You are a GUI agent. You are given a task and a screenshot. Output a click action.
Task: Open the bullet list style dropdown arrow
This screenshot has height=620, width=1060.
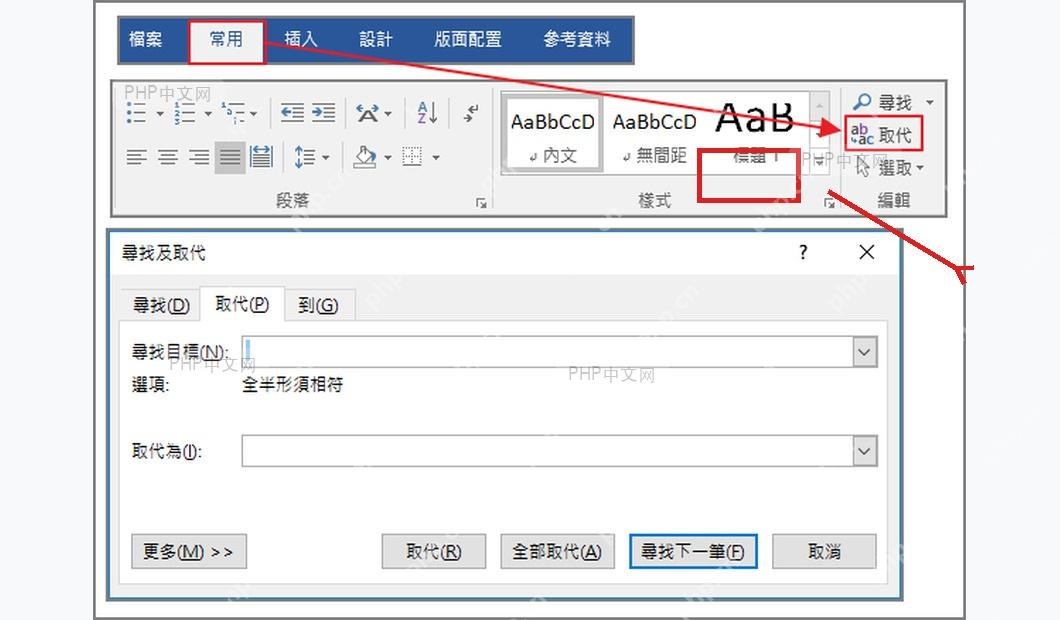(x=160, y=114)
